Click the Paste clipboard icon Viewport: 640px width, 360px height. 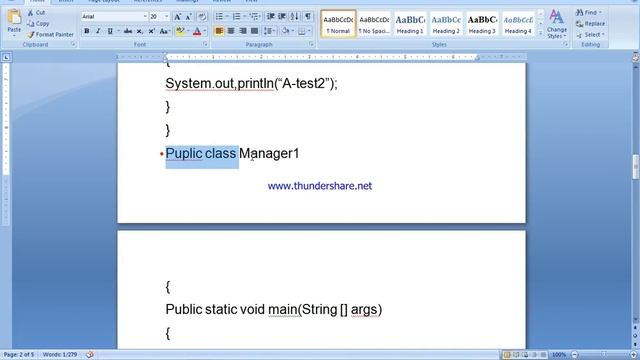(x=14, y=17)
